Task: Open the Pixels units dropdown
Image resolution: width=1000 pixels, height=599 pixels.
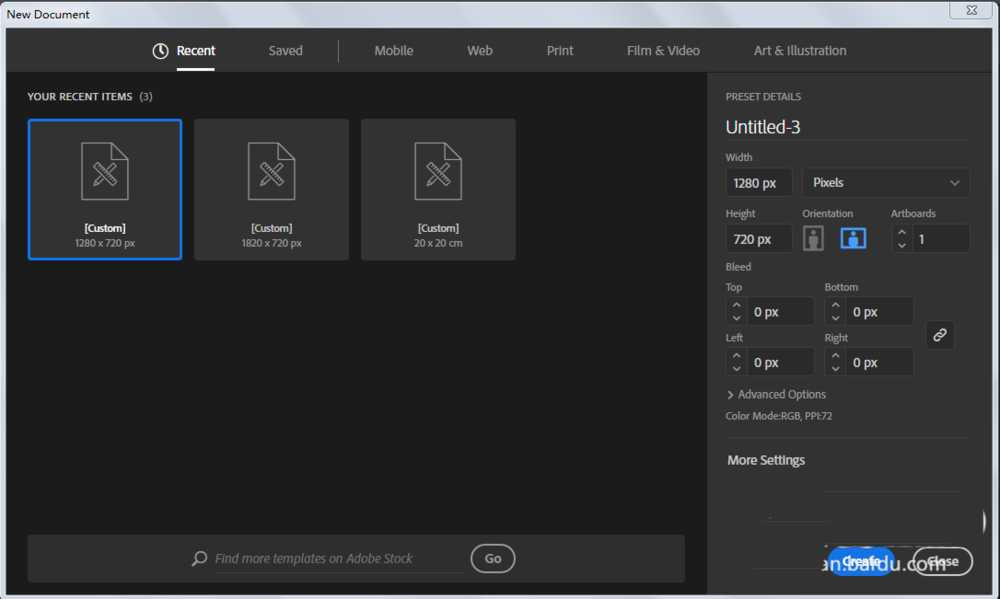Action: coord(886,182)
